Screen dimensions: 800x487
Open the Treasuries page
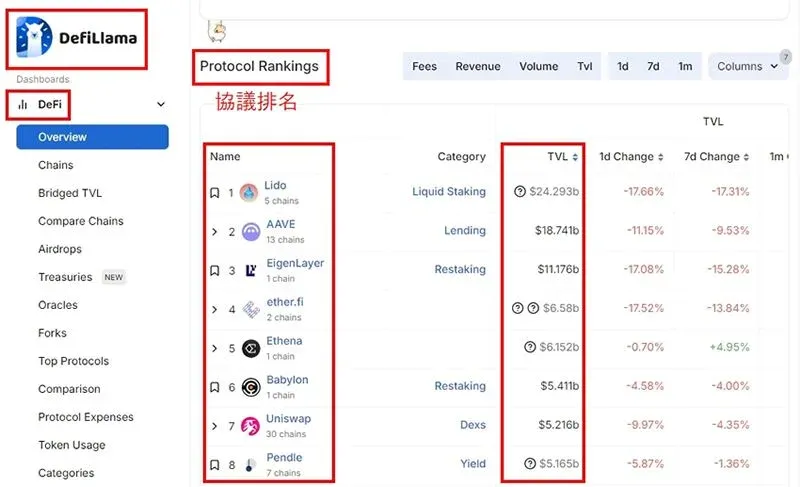pos(65,277)
